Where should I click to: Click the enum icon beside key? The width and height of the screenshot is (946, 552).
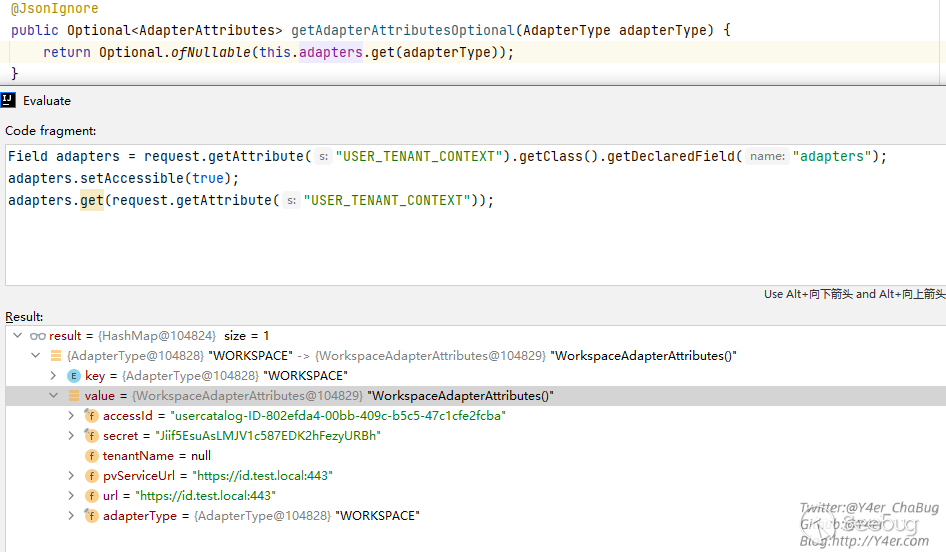pyautogui.click(x=74, y=376)
